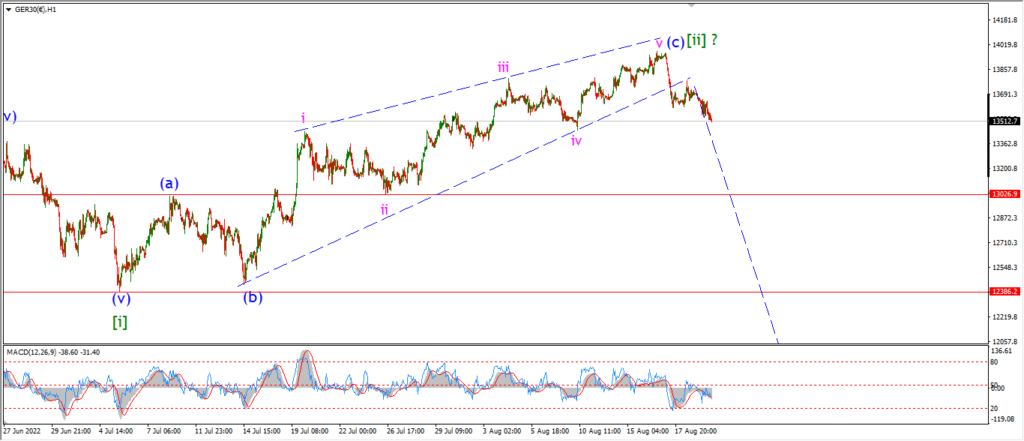Click the green [i] wave label
This screenshot has height=441, width=1024.
(120, 321)
